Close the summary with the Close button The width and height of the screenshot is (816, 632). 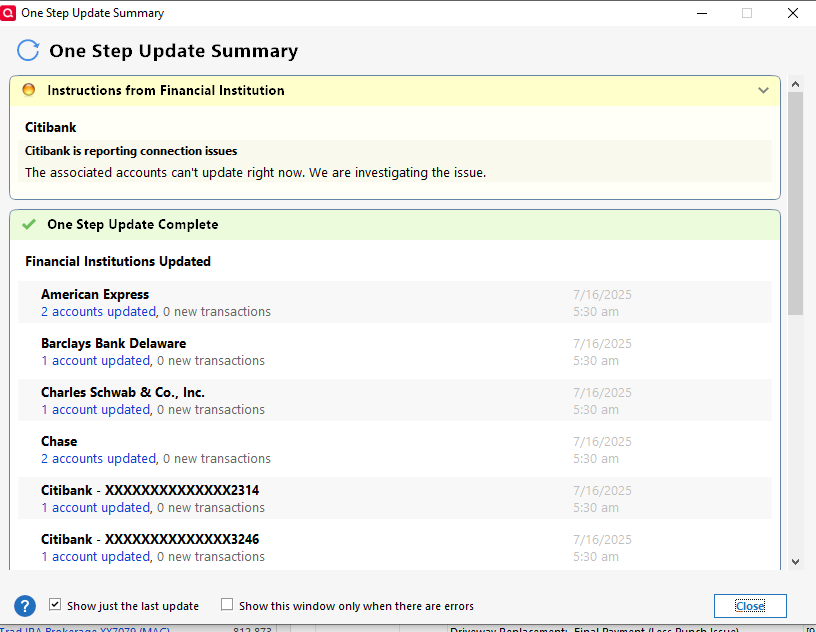click(x=750, y=606)
